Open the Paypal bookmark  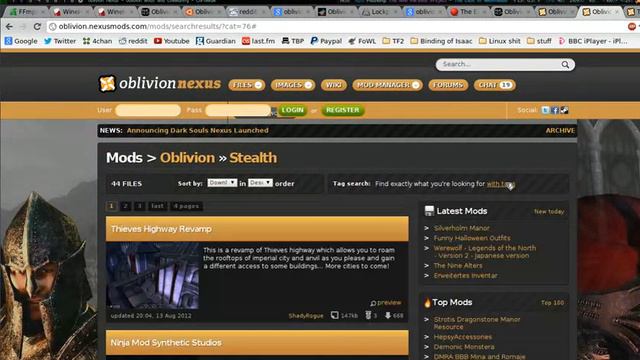coord(326,41)
